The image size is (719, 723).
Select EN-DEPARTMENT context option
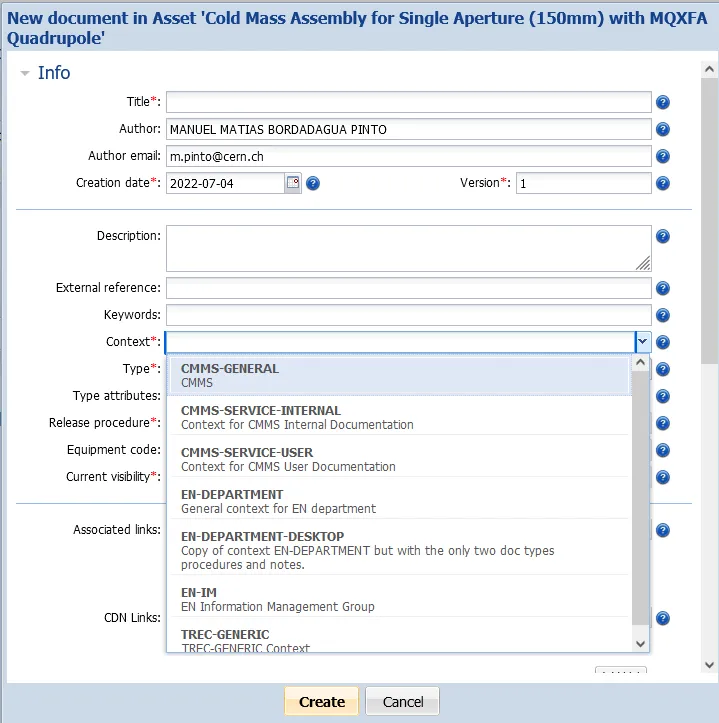399,501
